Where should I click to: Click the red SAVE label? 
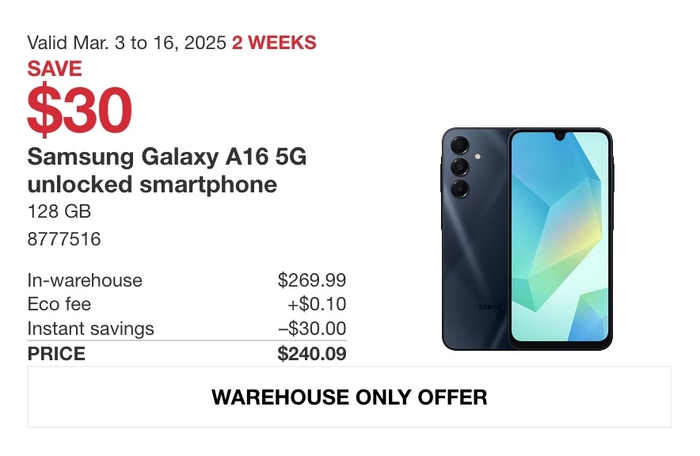tap(54, 69)
